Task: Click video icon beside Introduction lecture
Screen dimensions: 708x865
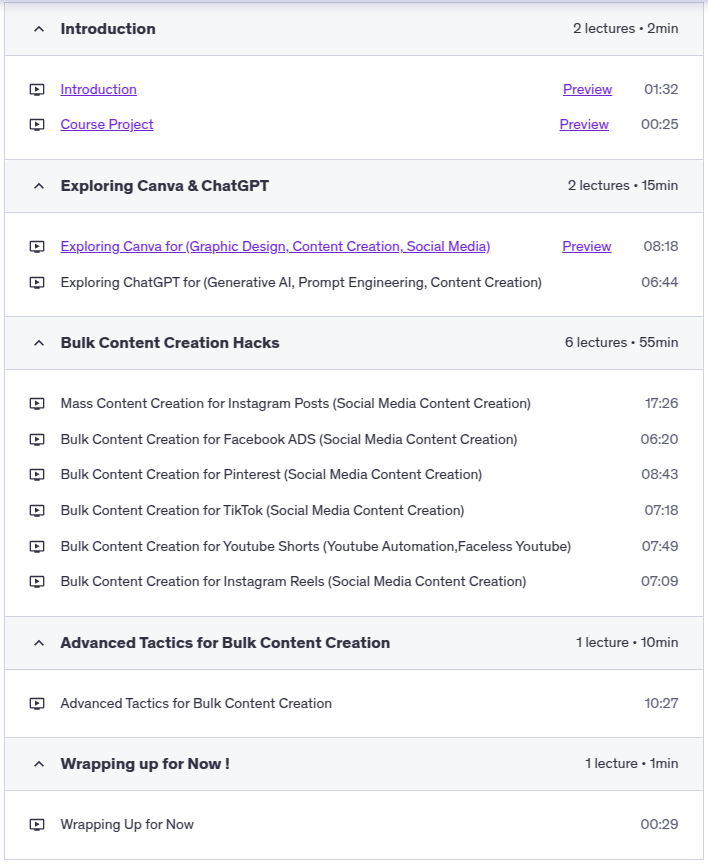Action: (x=37, y=90)
